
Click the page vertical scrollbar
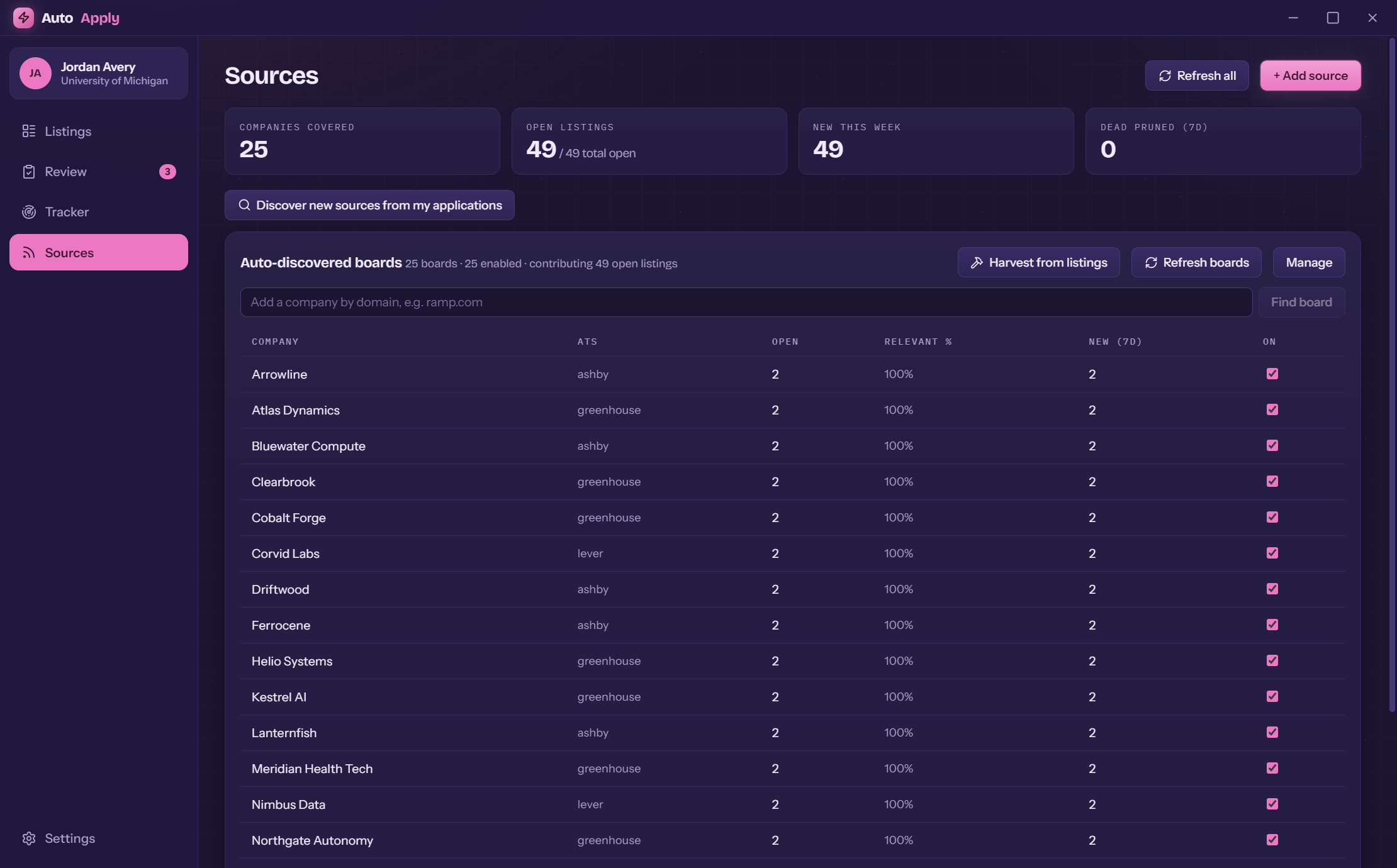(x=1392, y=375)
